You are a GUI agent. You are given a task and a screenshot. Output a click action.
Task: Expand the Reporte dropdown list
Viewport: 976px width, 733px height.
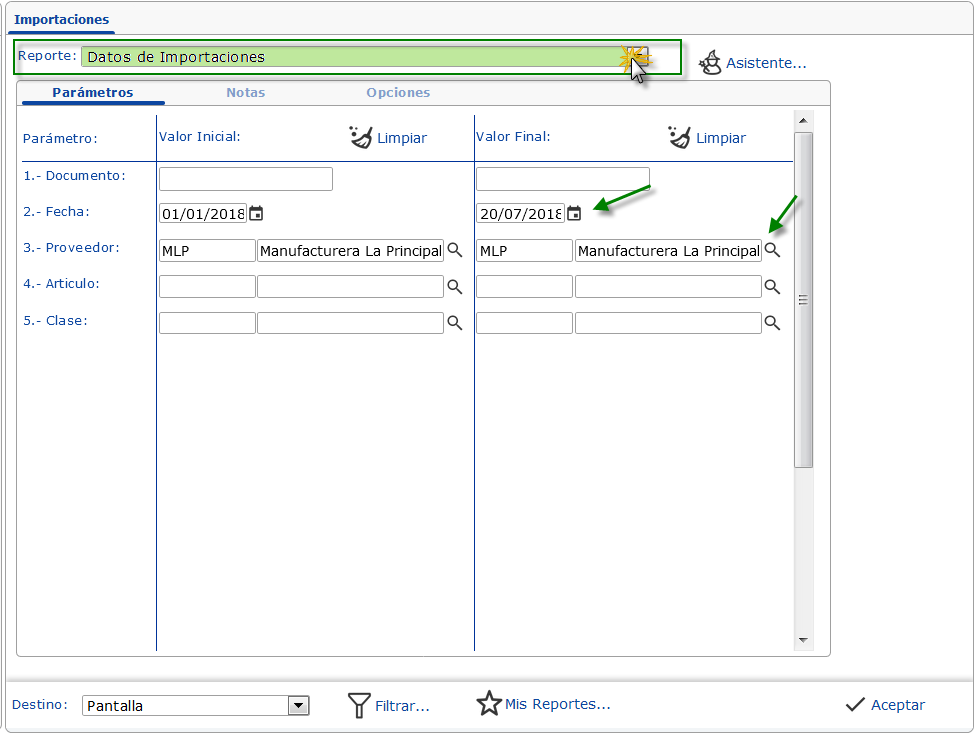pos(638,57)
